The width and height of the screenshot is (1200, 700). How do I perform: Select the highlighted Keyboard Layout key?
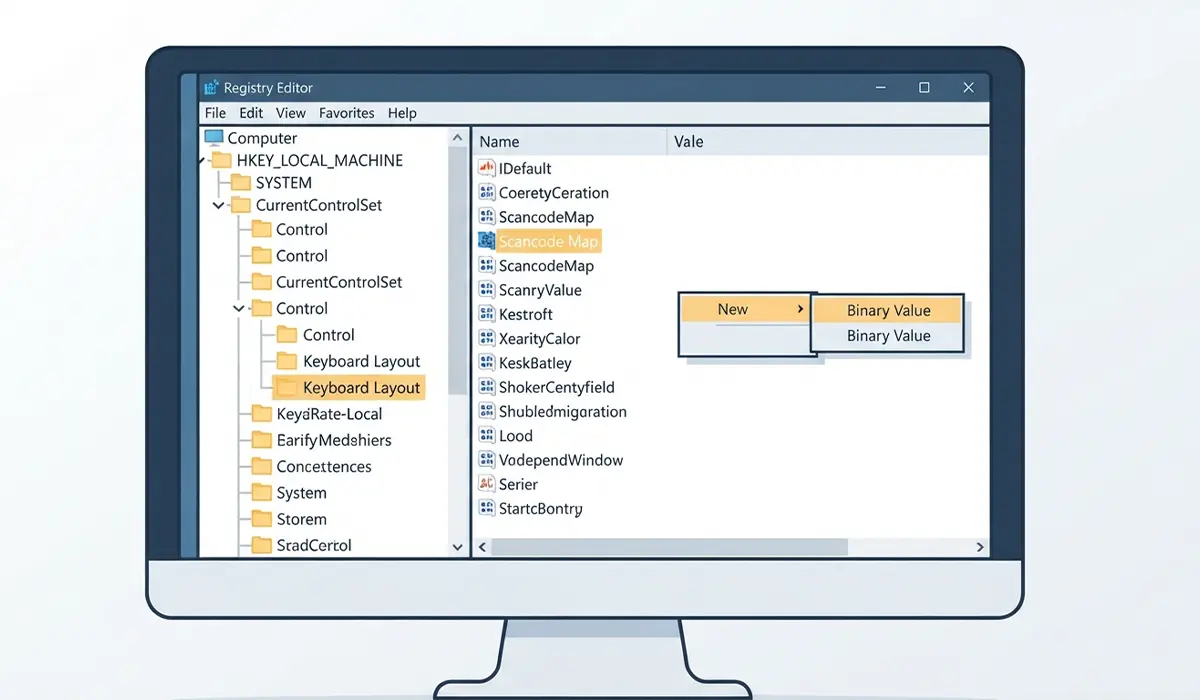point(349,387)
